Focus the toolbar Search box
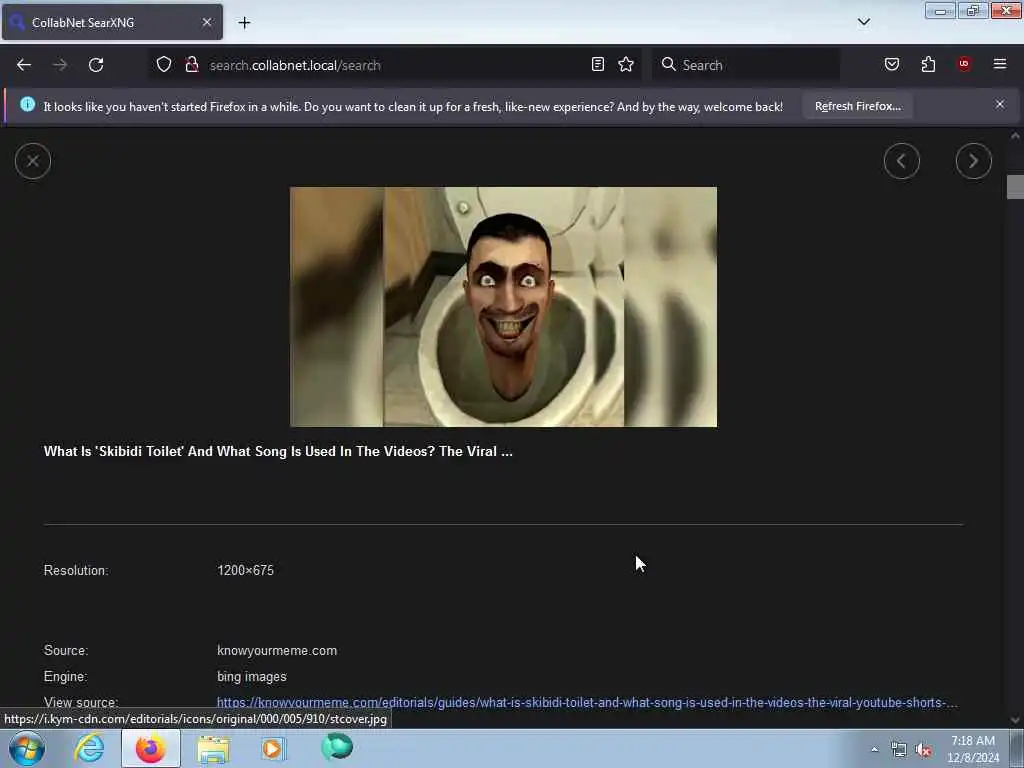Image resolution: width=1024 pixels, height=768 pixels. click(746, 65)
